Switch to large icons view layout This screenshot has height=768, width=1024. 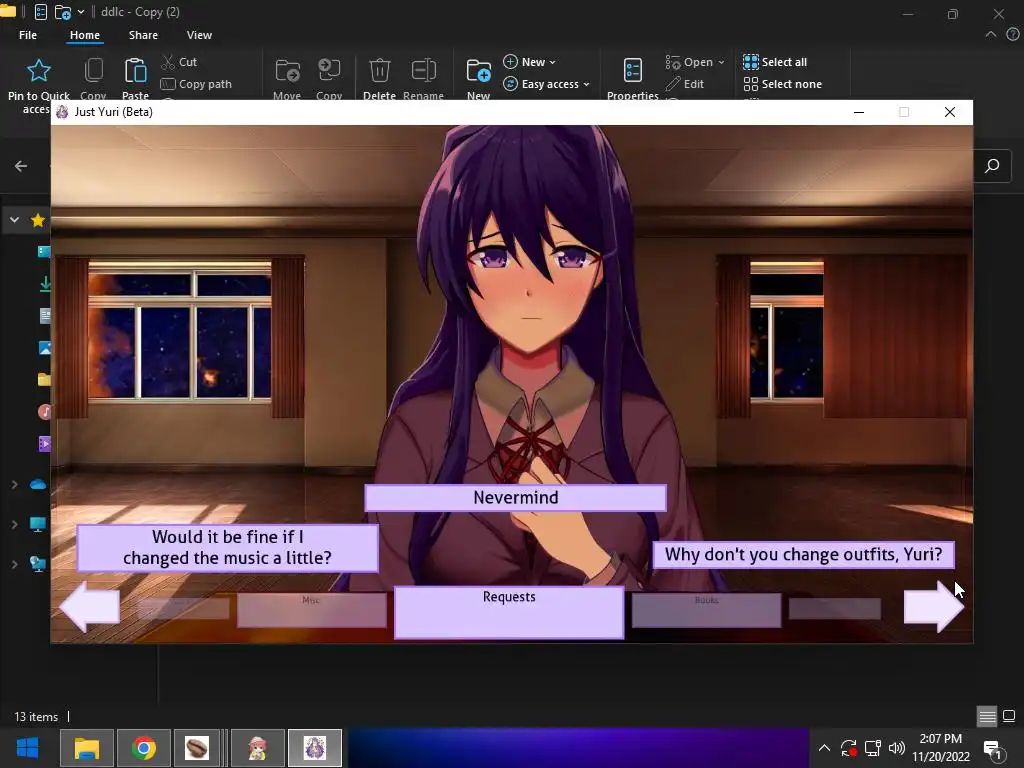1009,716
